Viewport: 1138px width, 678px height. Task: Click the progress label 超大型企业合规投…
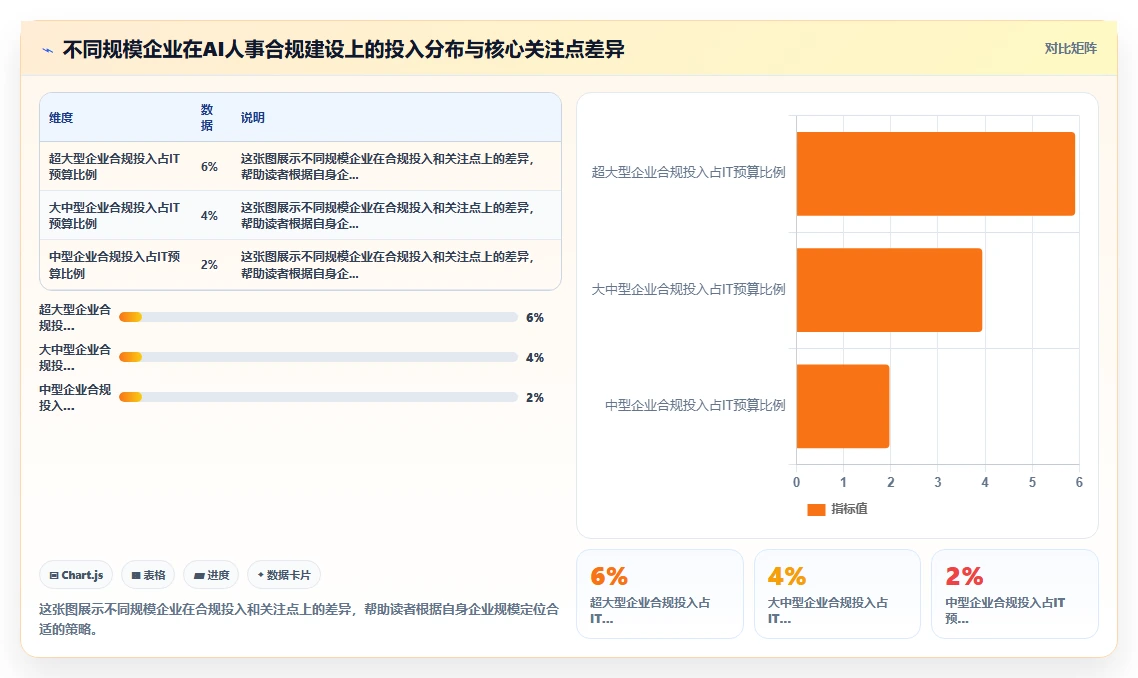[75, 317]
